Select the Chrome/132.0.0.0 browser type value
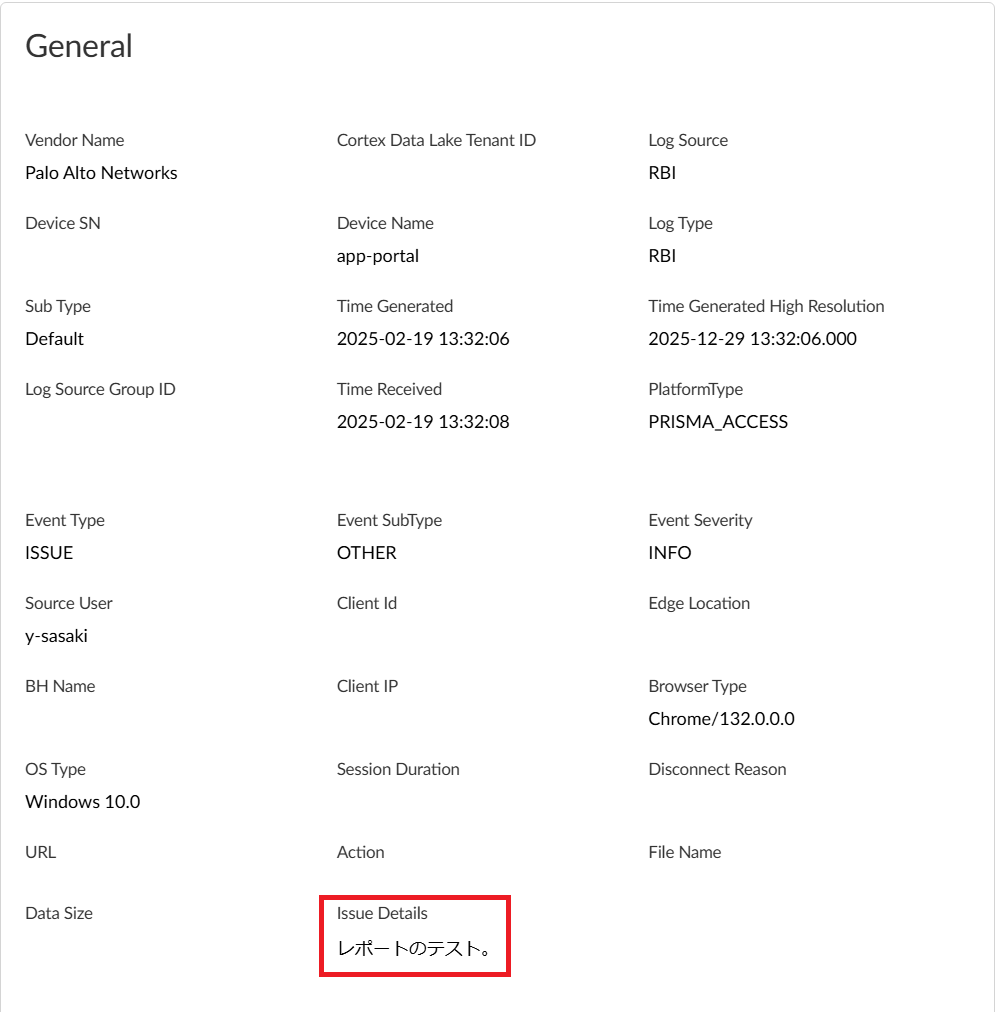 coord(722,719)
